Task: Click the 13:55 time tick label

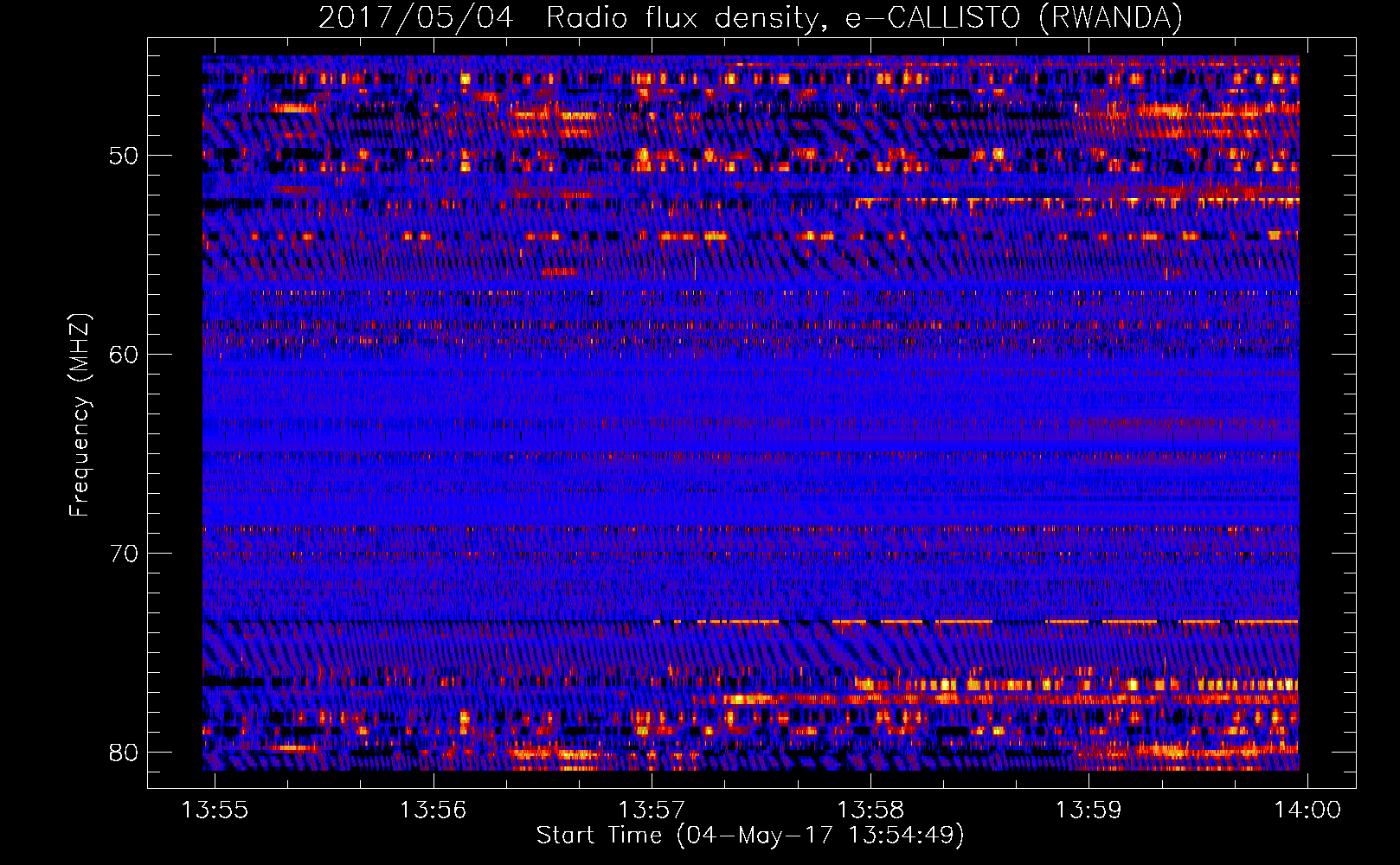Action: [214, 810]
